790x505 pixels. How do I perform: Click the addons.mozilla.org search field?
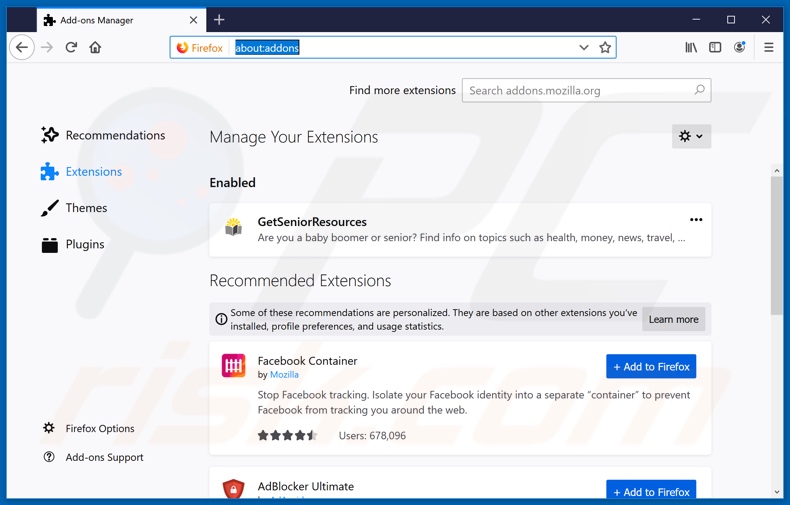pyautogui.click(x=578, y=90)
